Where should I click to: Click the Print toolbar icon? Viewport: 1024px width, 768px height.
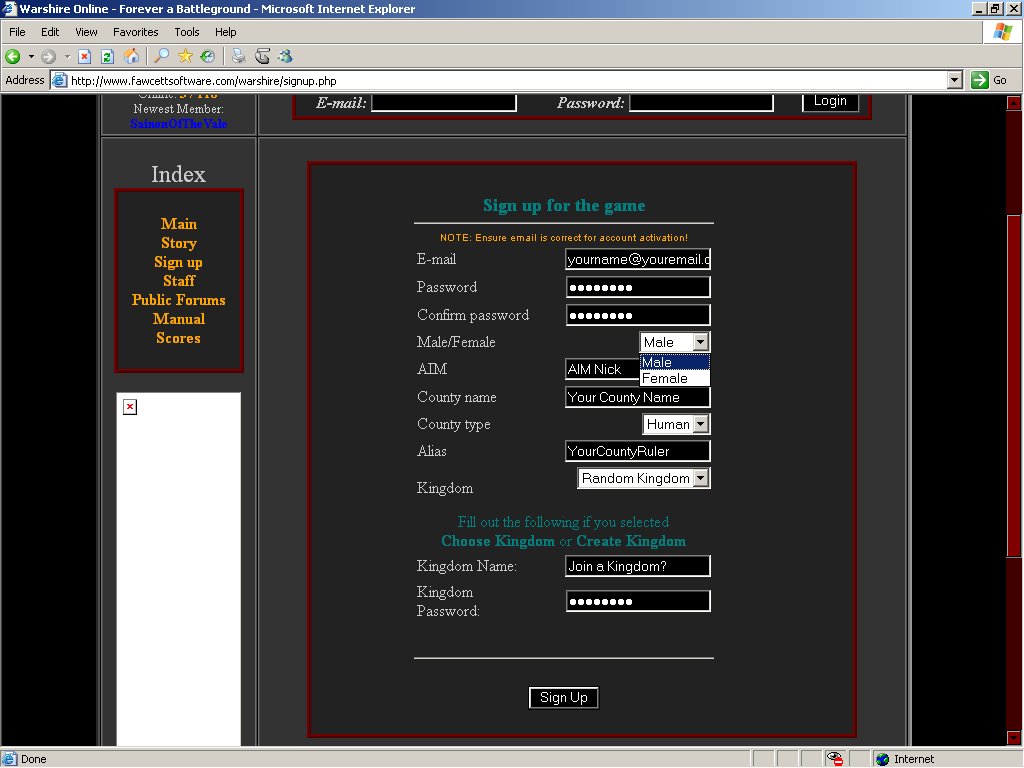click(x=239, y=56)
